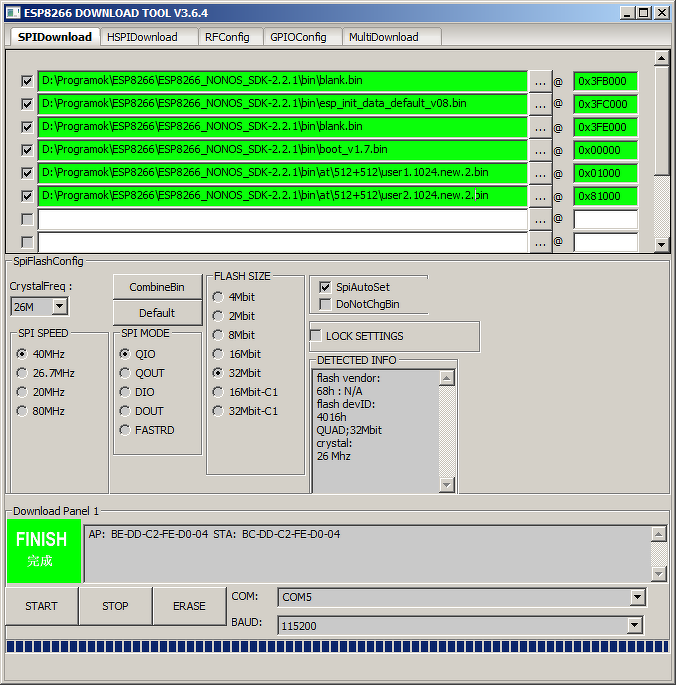
Task: Click file list scrollbar down arrow
Action: [x=662, y=245]
